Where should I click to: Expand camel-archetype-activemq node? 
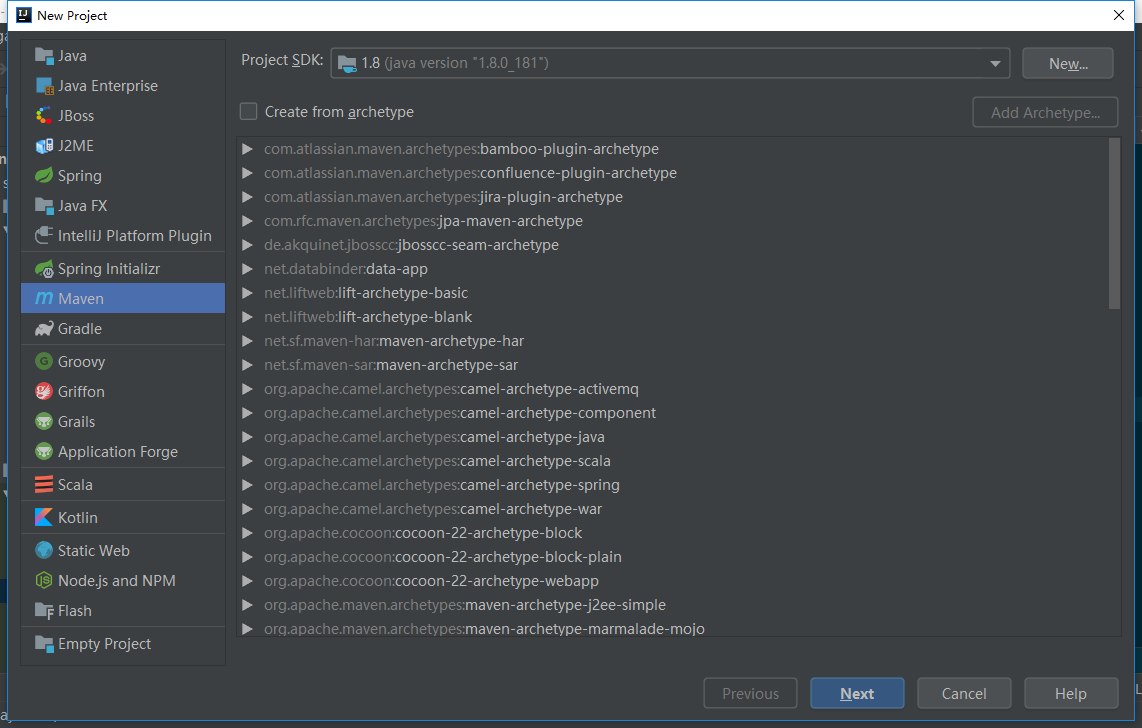(x=248, y=389)
